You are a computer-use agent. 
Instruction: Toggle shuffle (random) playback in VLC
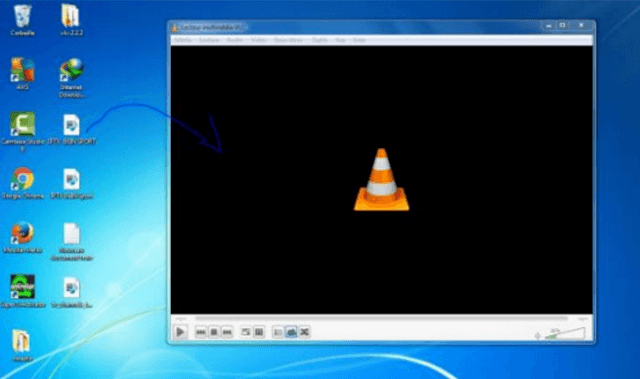point(304,332)
